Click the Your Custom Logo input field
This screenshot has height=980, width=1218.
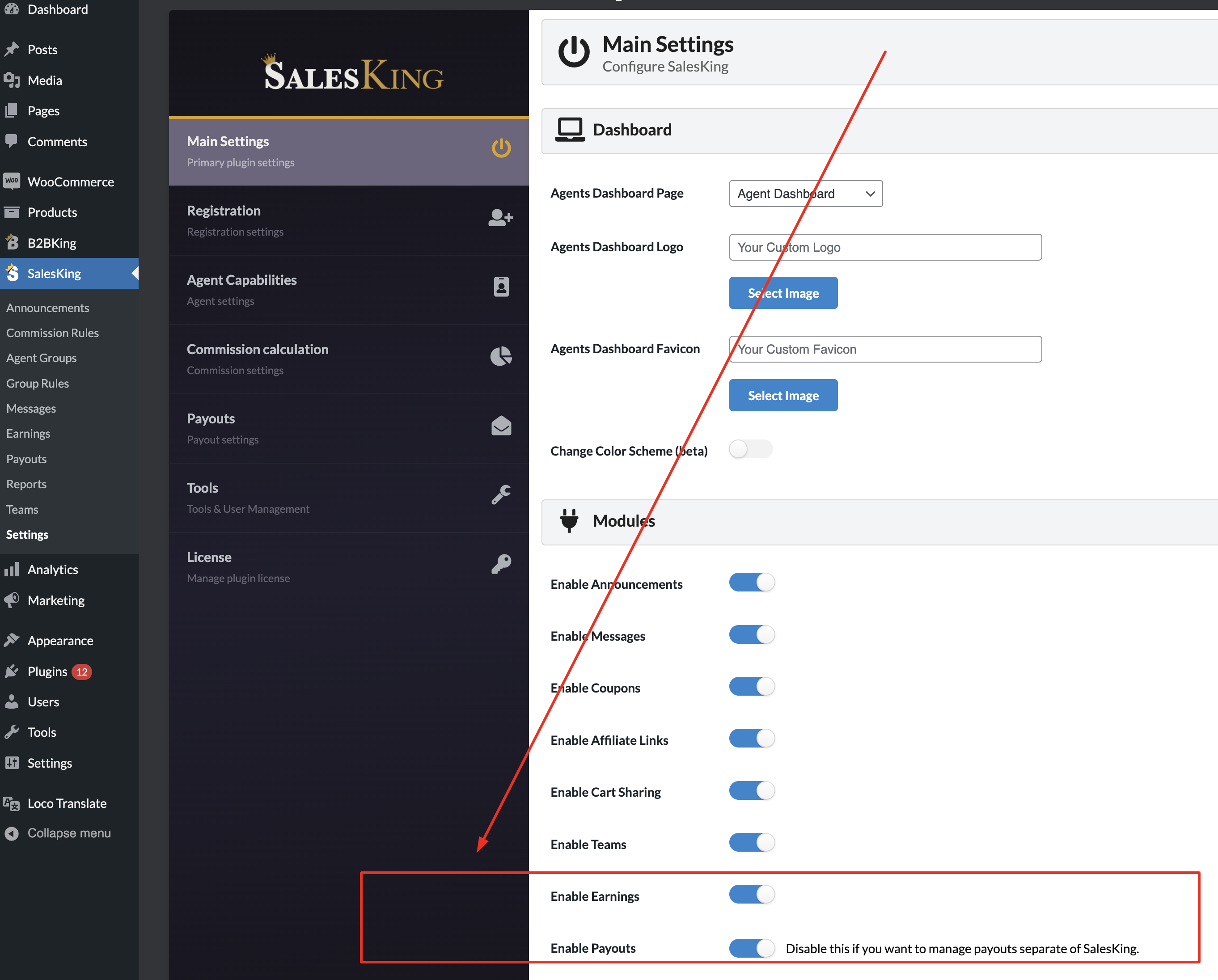(x=885, y=247)
